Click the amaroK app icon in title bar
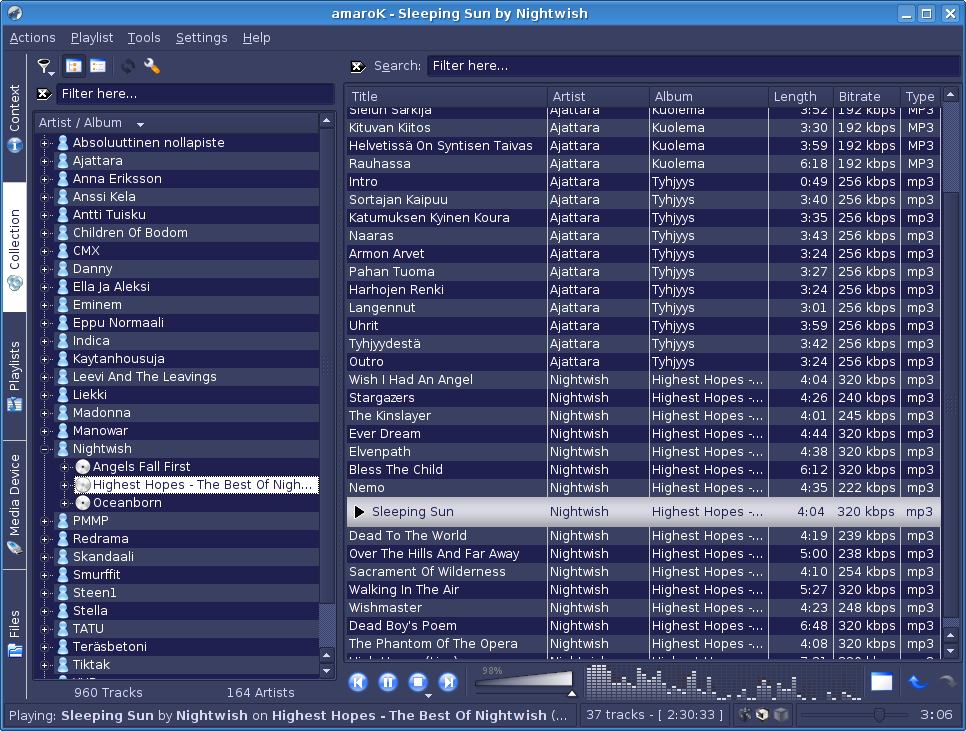966x731 pixels. coord(15,13)
